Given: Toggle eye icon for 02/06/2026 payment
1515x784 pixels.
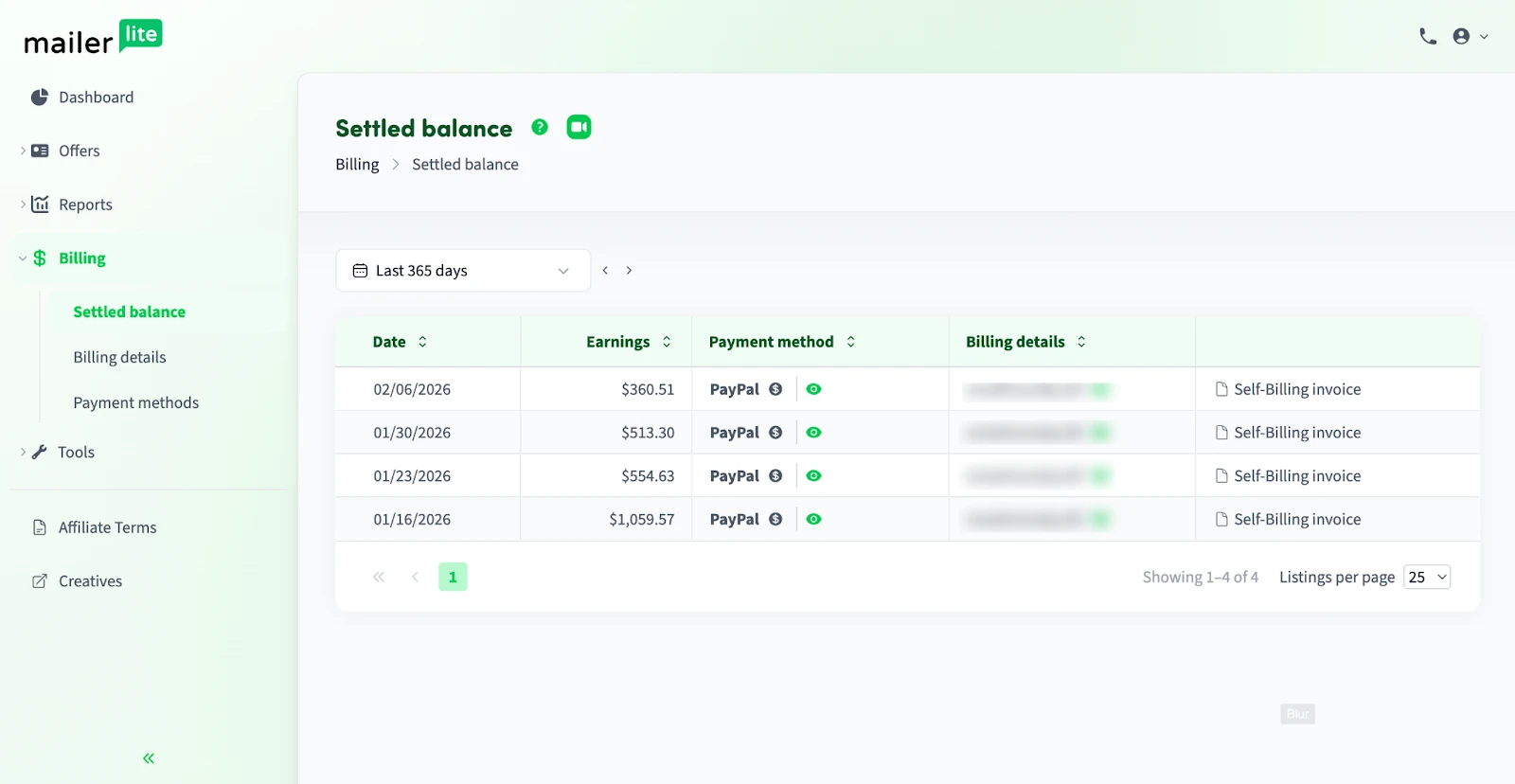Looking at the screenshot, I should pyautogui.click(x=813, y=389).
